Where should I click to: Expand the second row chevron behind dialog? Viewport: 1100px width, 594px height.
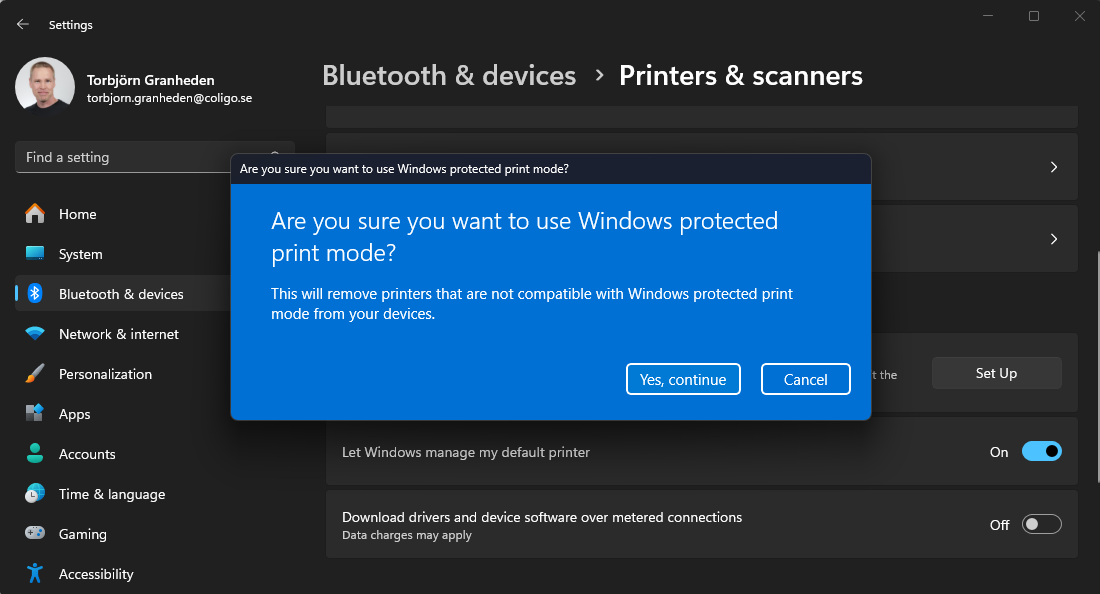(1054, 239)
